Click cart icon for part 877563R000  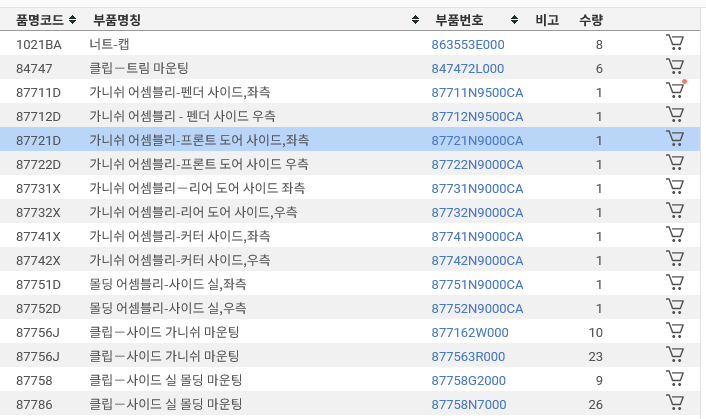point(675,356)
